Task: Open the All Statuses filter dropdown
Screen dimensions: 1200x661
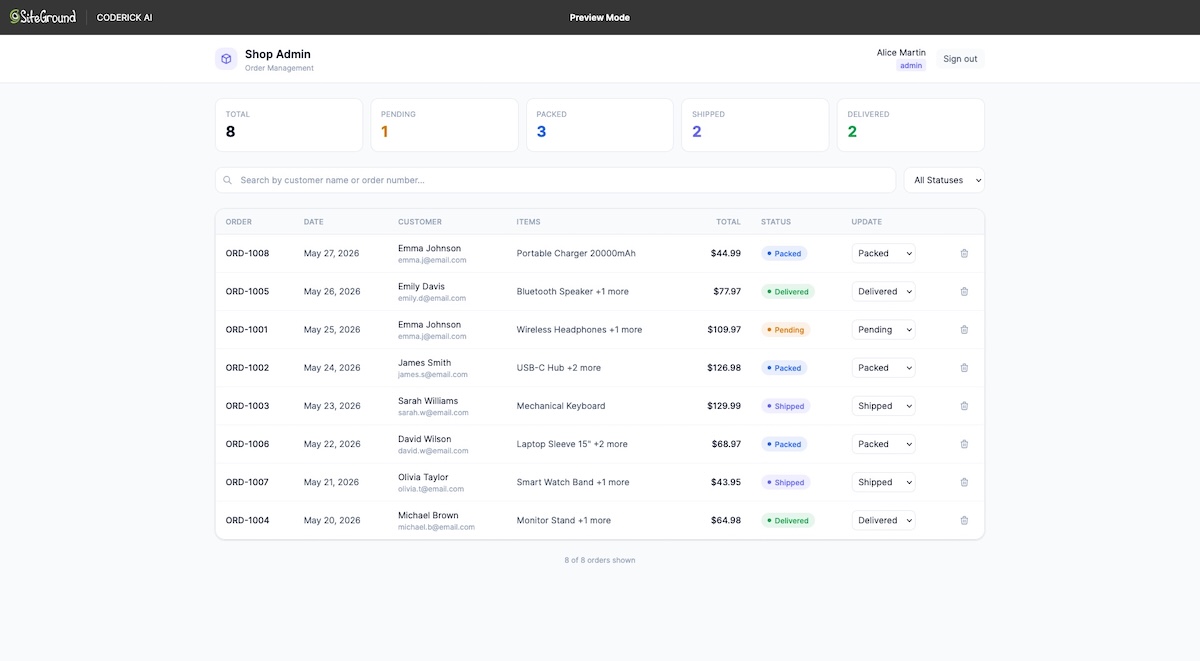Action: pyautogui.click(x=944, y=180)
